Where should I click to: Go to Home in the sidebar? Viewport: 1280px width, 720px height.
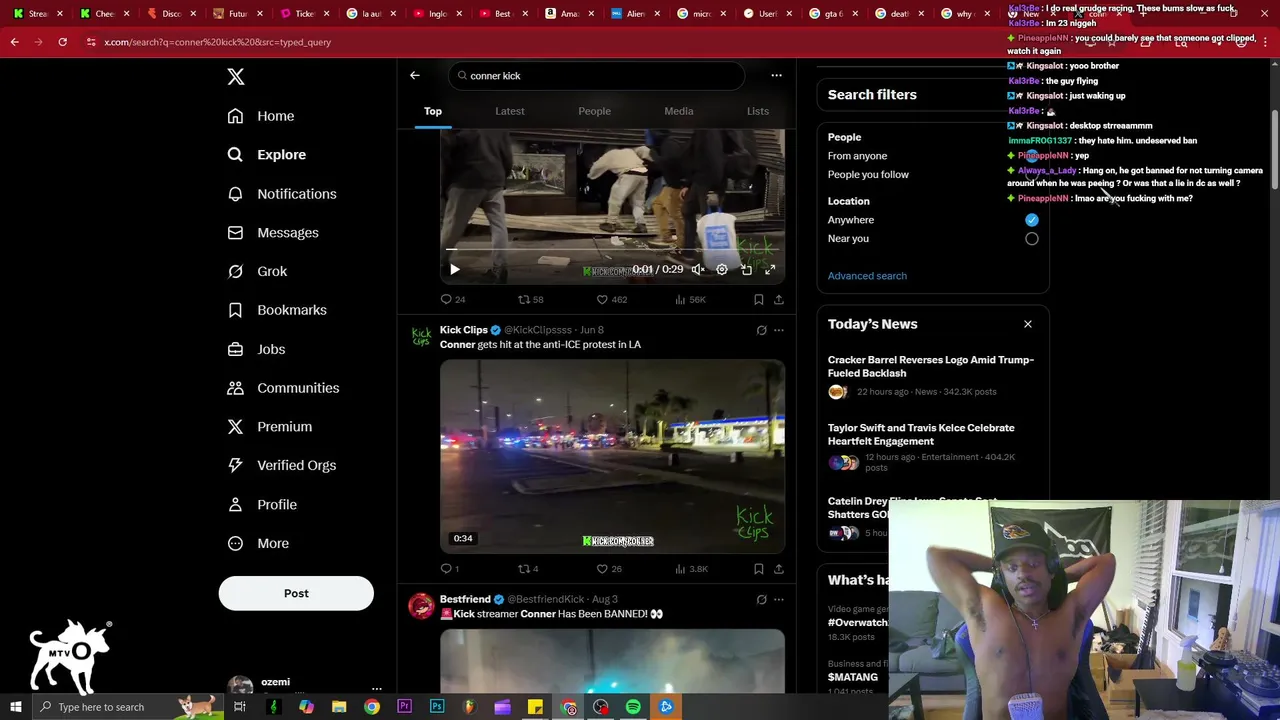(261, 116)
